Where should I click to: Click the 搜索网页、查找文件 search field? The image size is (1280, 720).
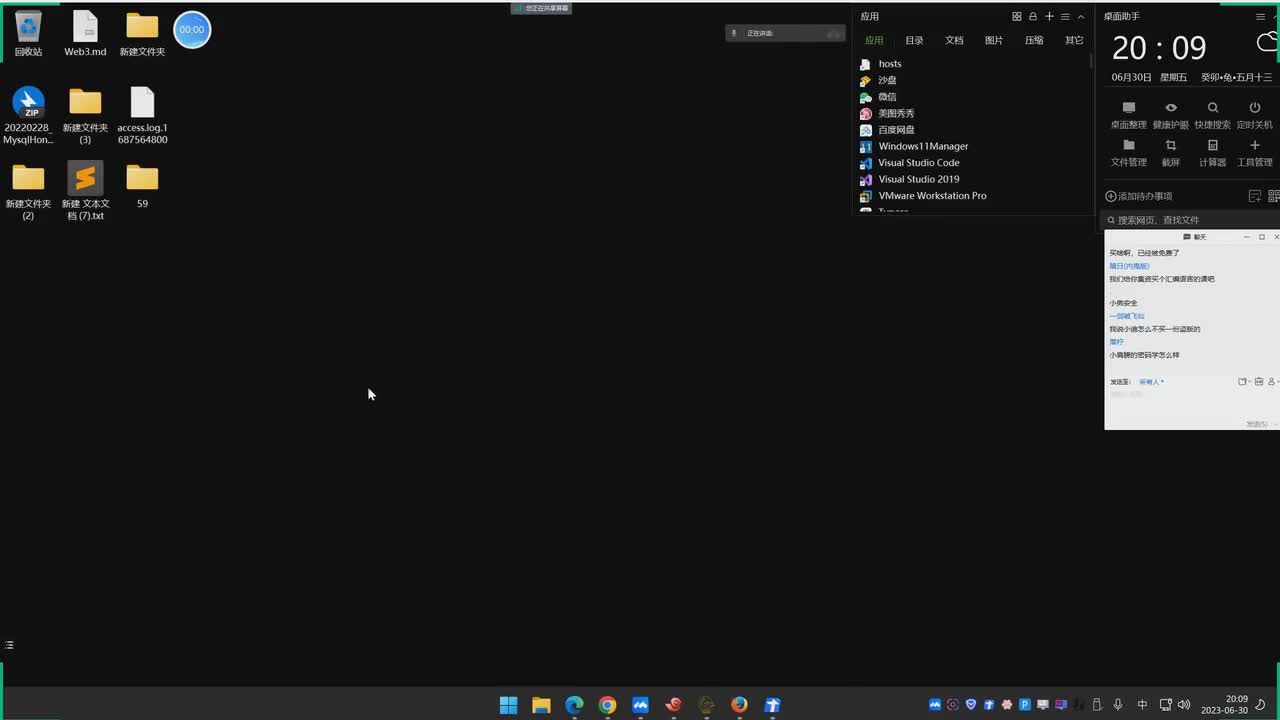pyautogui.click(x=1190, y=220)
